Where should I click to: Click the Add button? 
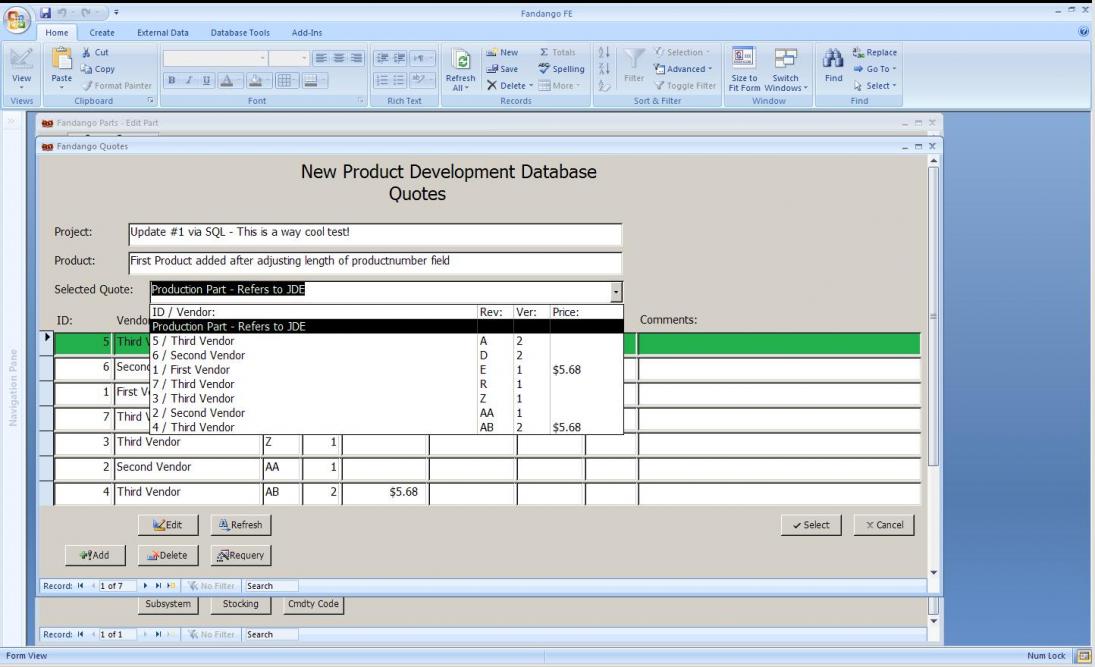[x=95, y=555]
